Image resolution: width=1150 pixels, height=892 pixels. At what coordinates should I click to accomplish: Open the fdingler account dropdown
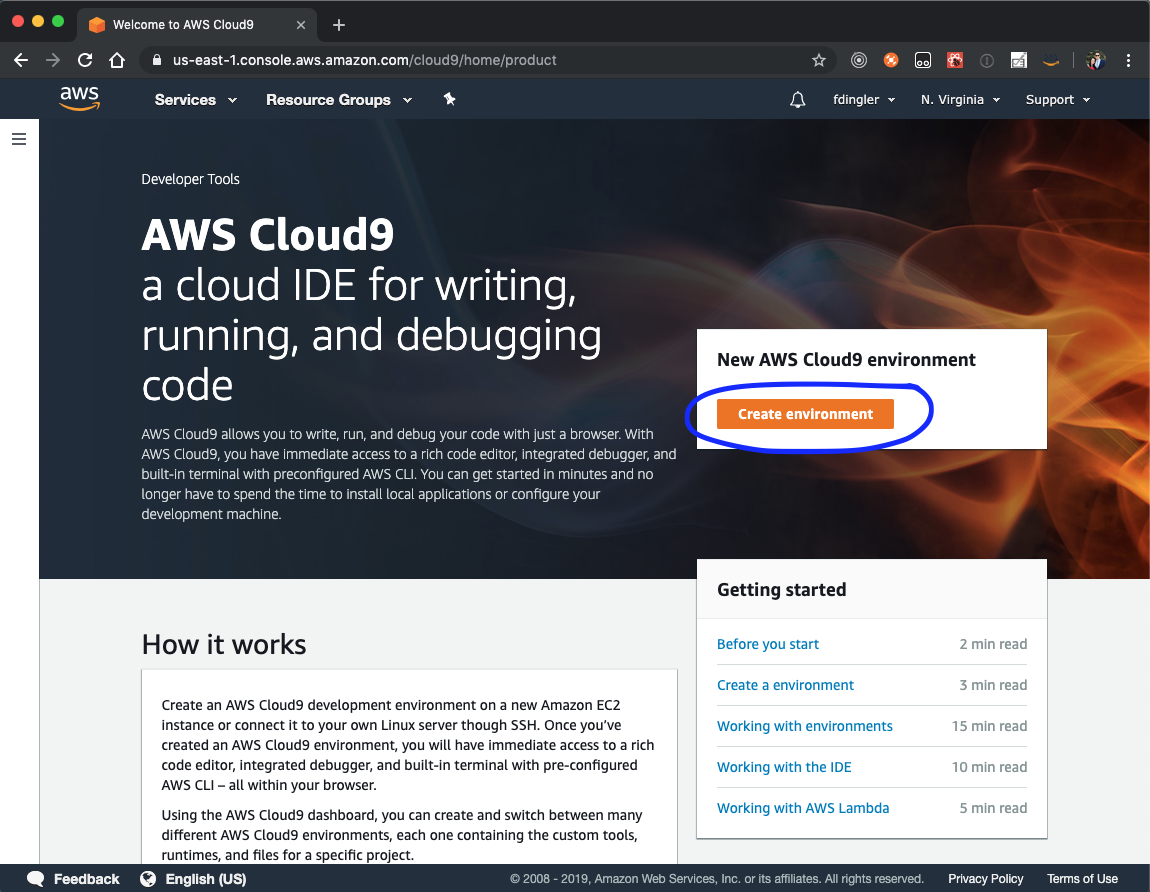864,100
